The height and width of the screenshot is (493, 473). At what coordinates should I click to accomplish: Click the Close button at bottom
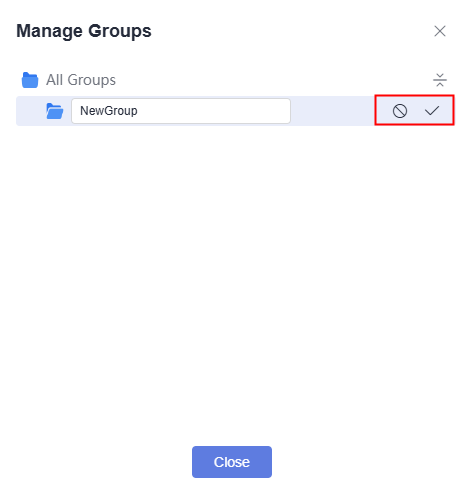click(x=232, y=462)
